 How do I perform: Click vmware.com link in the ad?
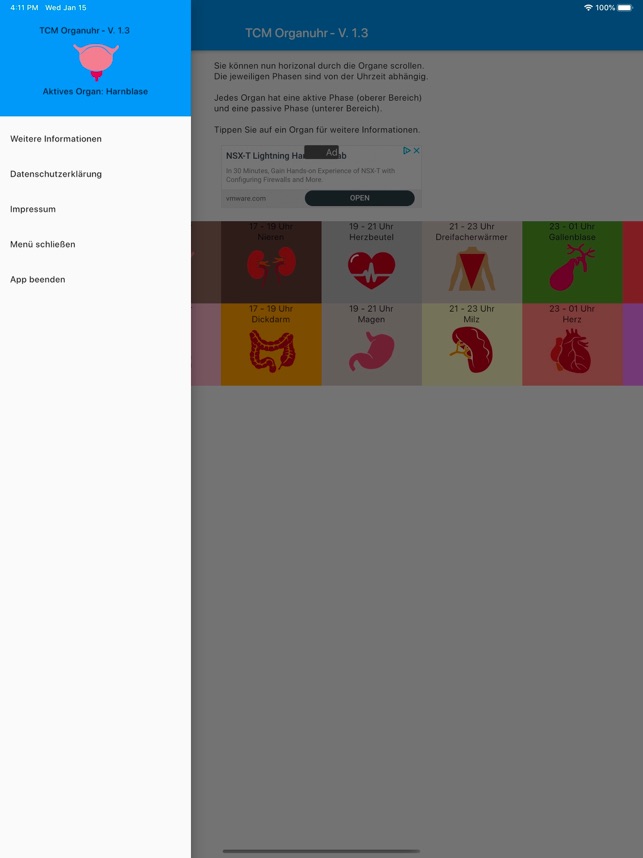[246, 198]
